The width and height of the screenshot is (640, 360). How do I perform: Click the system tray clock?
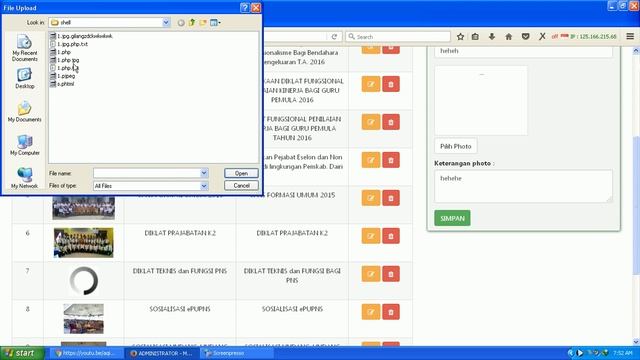(623, 353)
